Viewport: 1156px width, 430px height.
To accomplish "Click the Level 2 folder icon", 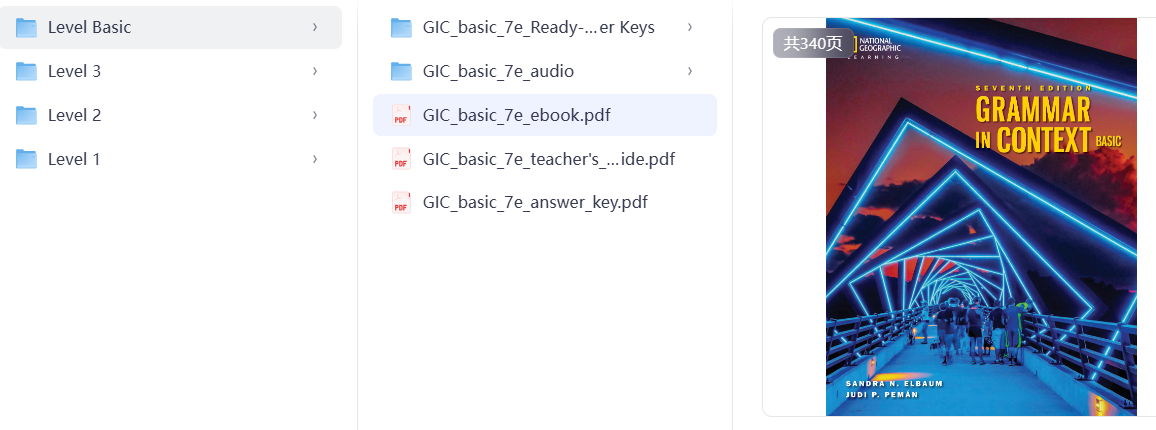I will coord(27,115).
